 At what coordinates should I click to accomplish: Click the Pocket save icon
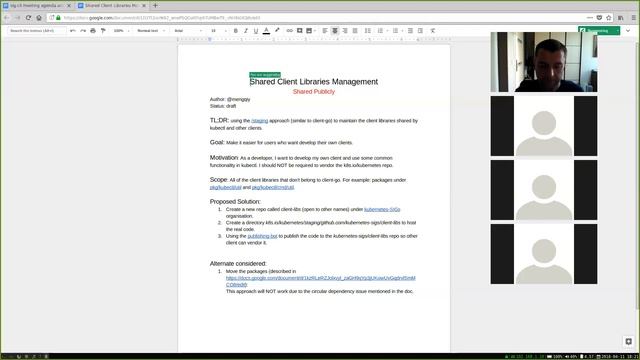click(599, 18)
